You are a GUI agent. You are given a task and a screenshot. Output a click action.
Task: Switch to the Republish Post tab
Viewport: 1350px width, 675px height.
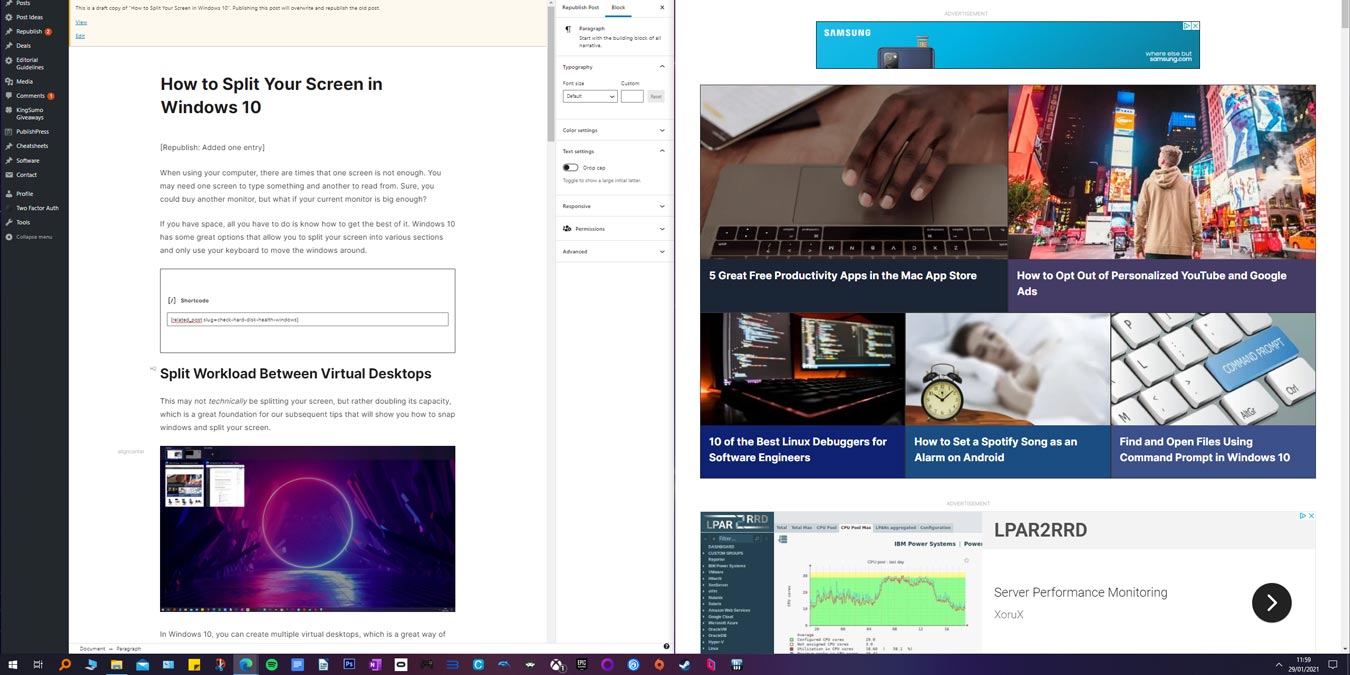click(x=583, y=7)
